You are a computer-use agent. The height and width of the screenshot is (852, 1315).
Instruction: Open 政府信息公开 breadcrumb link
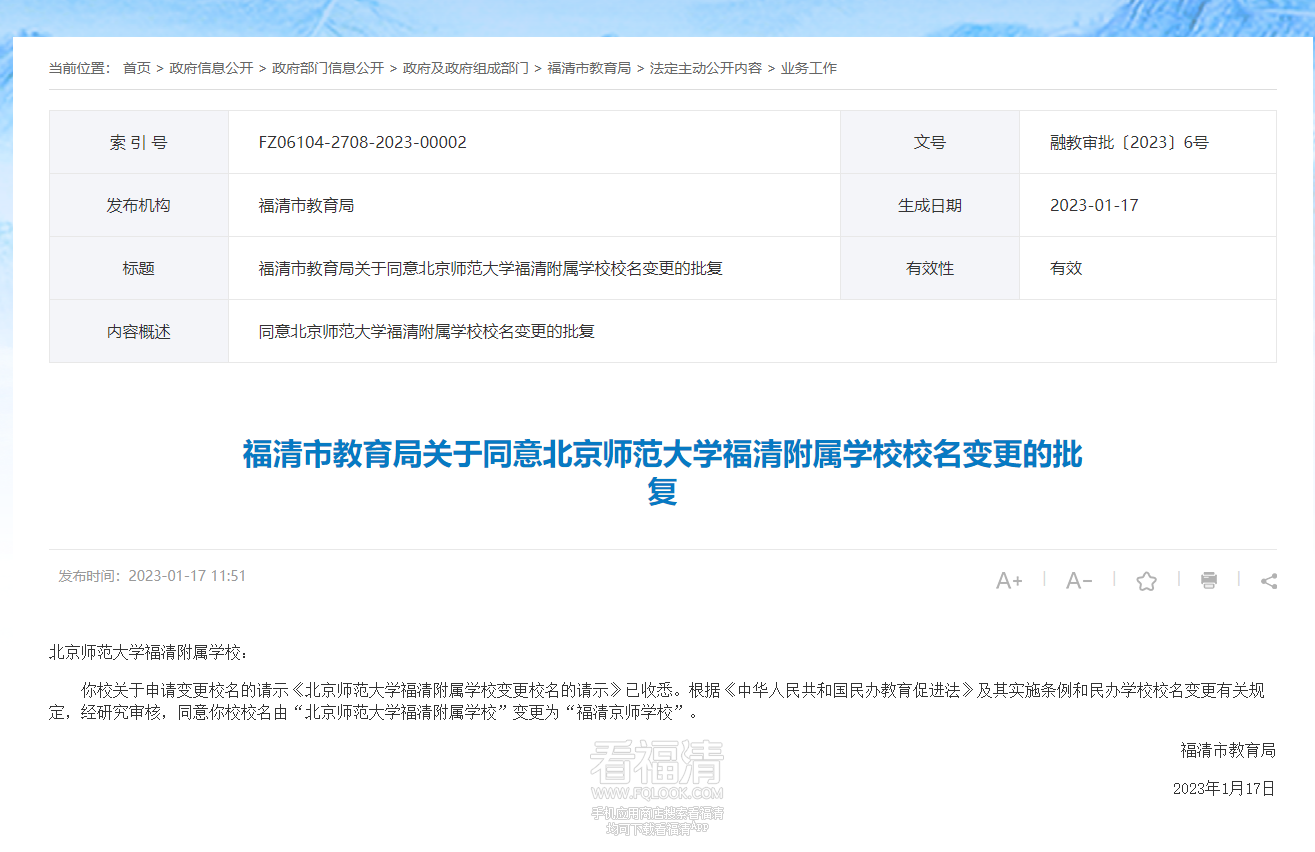pyautogui.click(x=211, y=68)
